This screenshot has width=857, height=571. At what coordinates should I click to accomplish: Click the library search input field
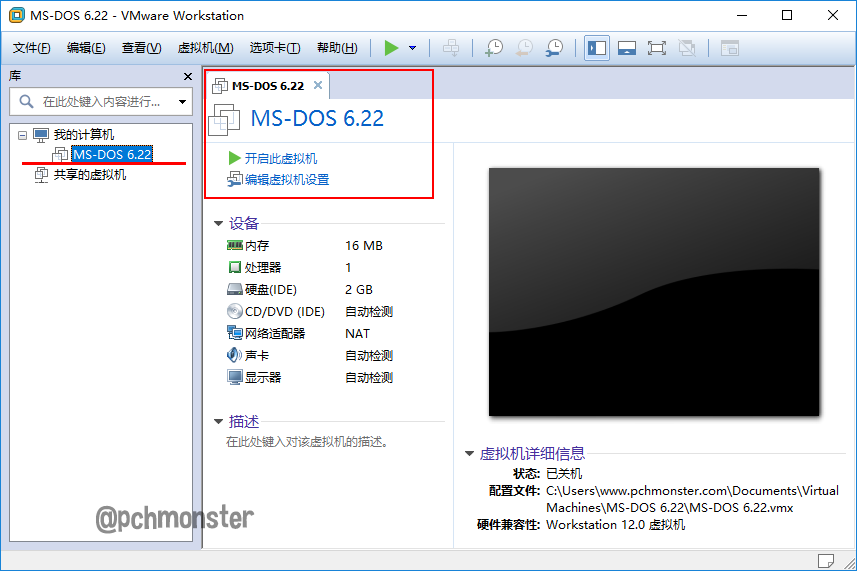coord(101,102)
